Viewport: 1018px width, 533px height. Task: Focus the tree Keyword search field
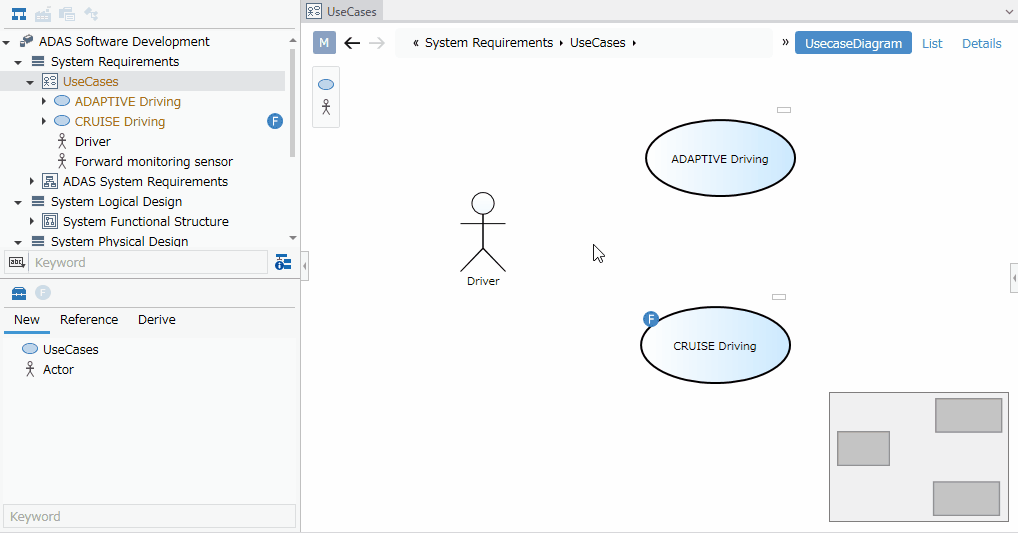148,262
